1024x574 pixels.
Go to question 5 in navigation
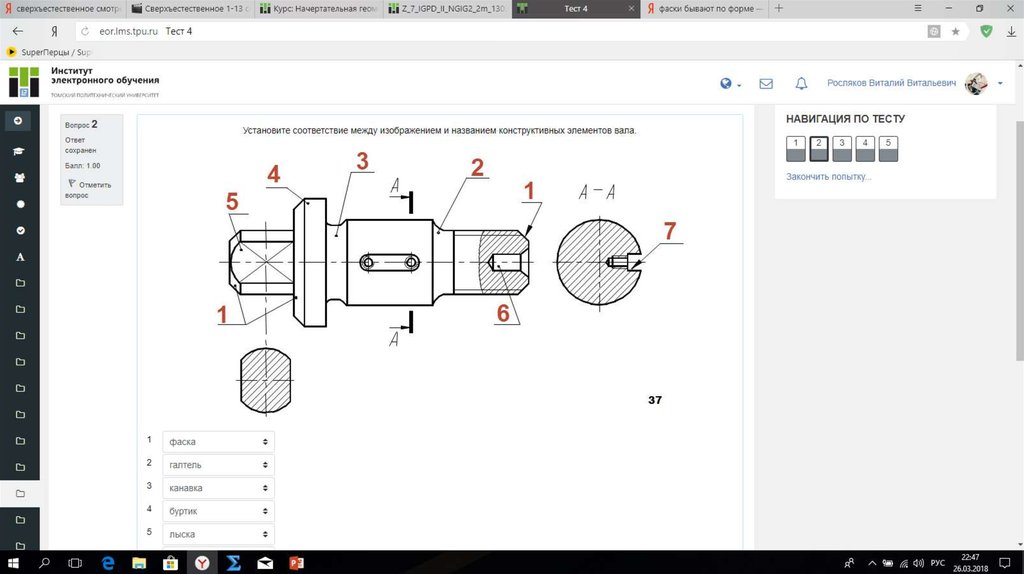888,149
